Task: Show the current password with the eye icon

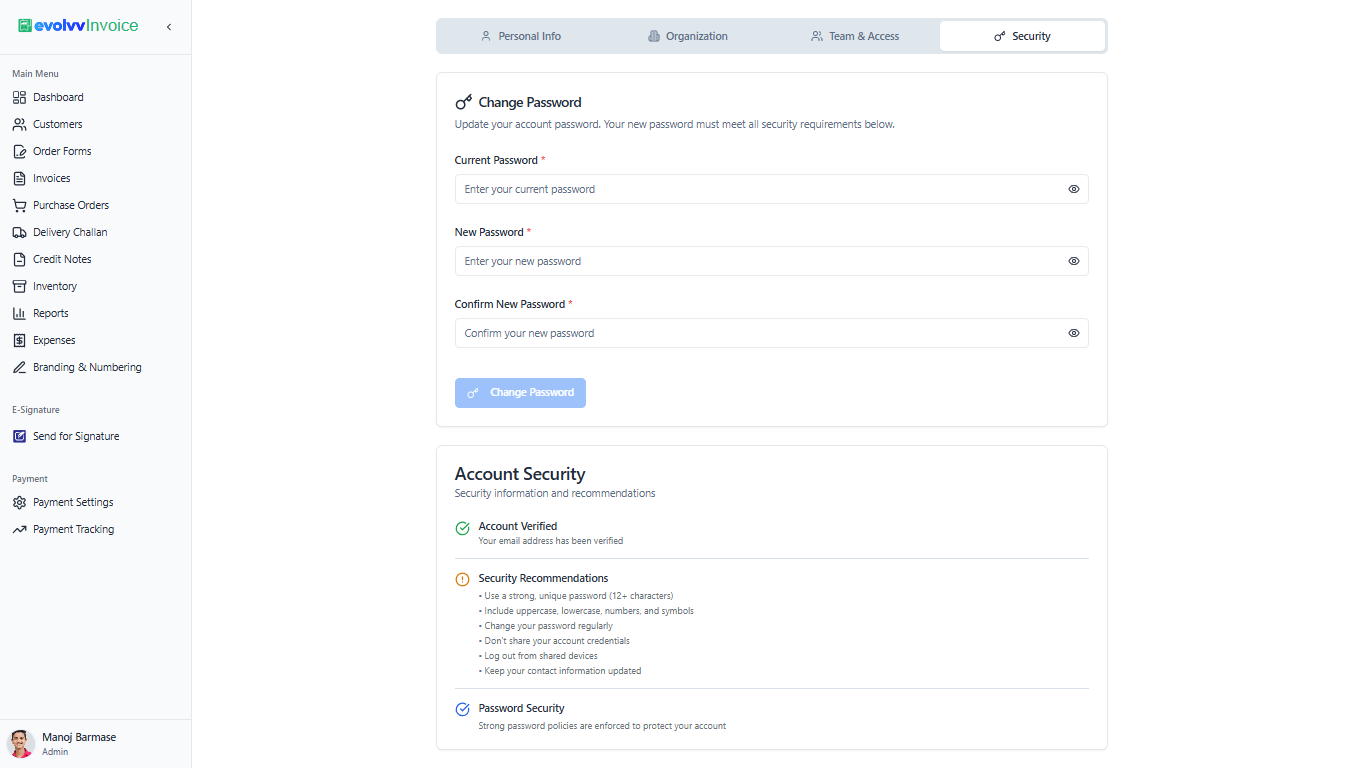Action: (x=1074, y=189)
